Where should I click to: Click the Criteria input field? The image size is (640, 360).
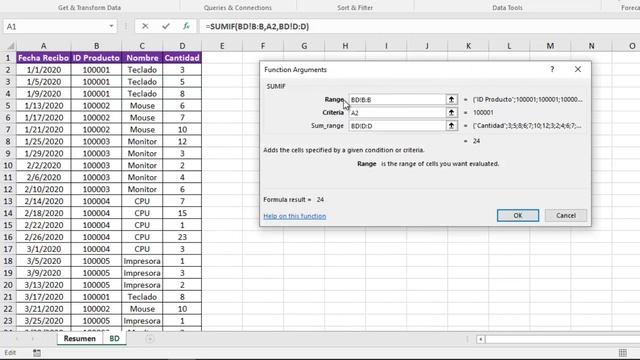point(397,112)
